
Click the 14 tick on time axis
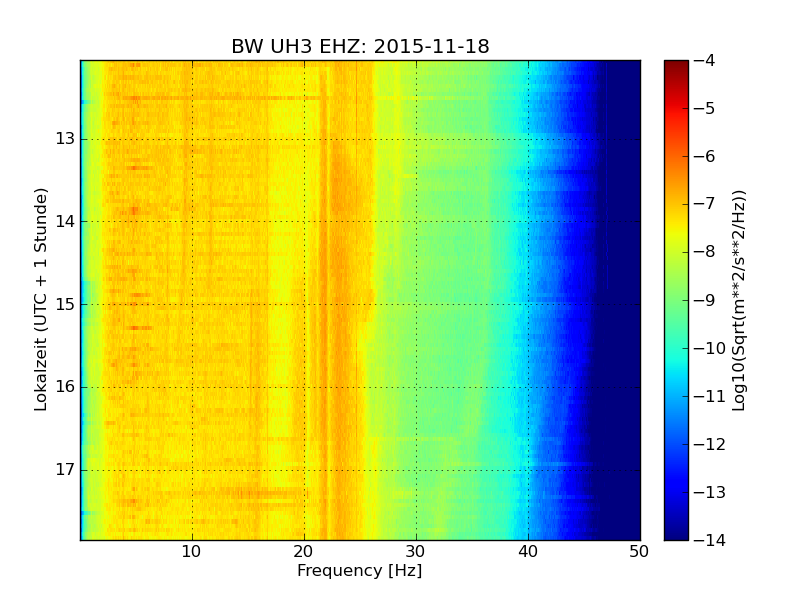tap(65, 221)
